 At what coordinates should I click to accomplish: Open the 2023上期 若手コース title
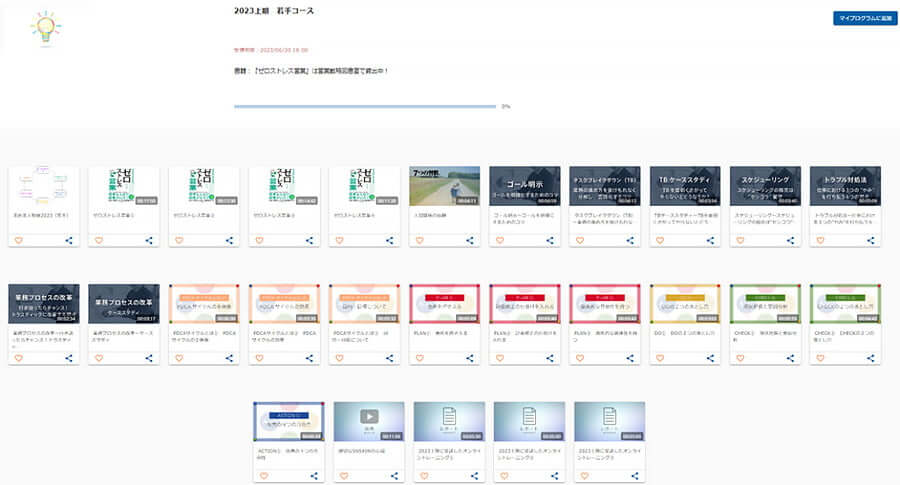pyautogui.click(x=273, y=11)
